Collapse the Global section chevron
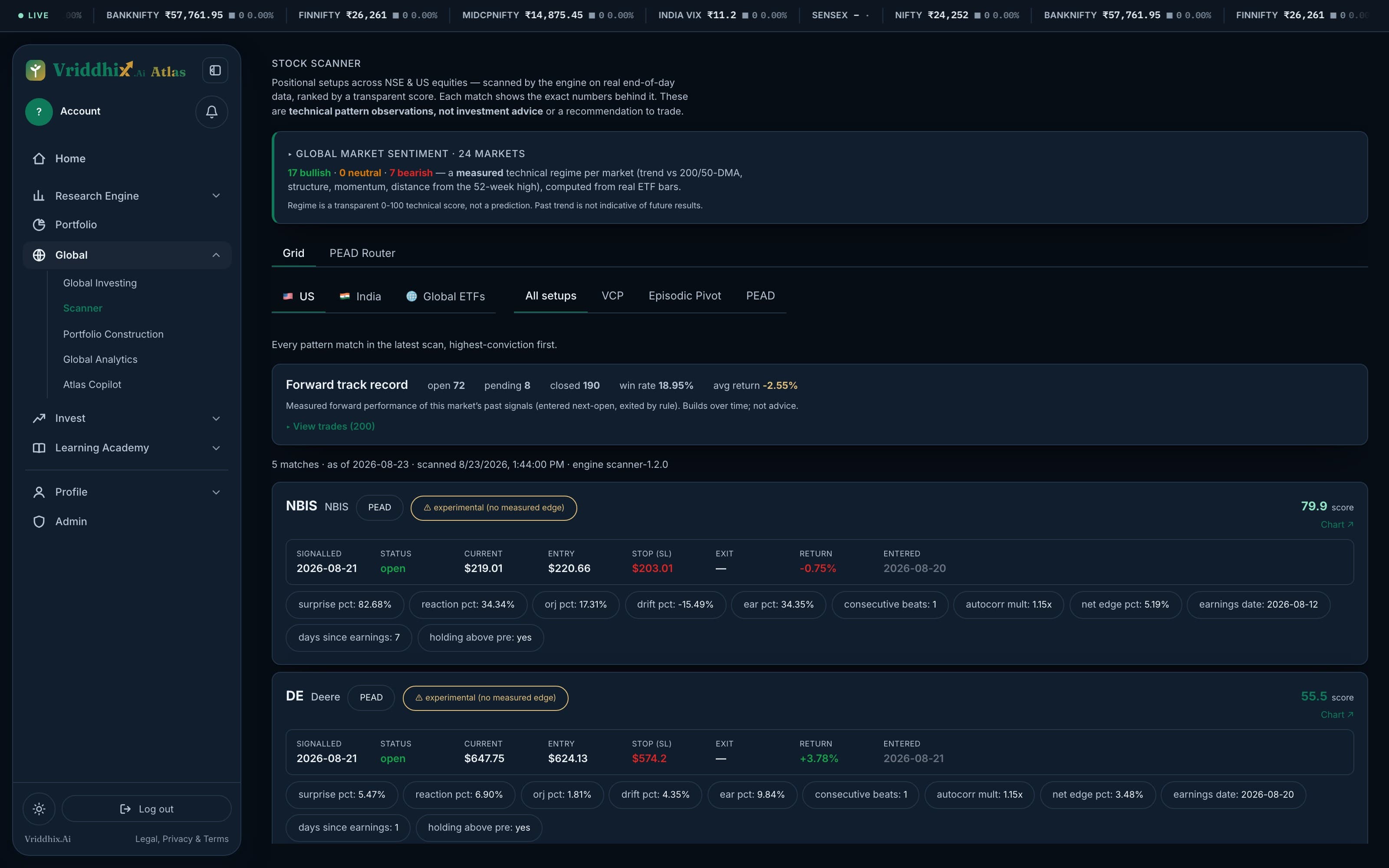This screenshot has width=1389, height=868. point(217,255)
